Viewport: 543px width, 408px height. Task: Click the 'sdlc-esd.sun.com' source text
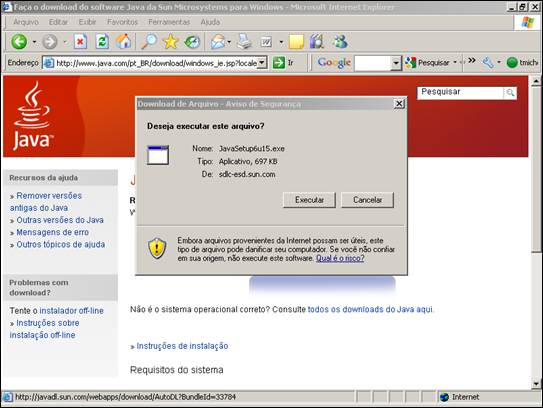point(247,175)
